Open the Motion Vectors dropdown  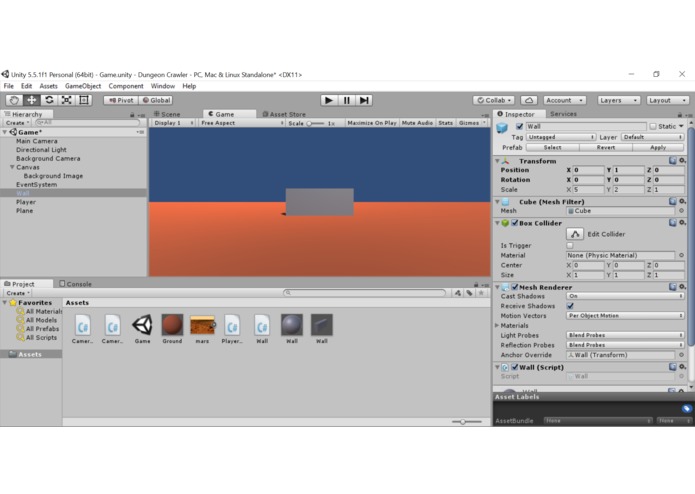click(x=625, y=315)
